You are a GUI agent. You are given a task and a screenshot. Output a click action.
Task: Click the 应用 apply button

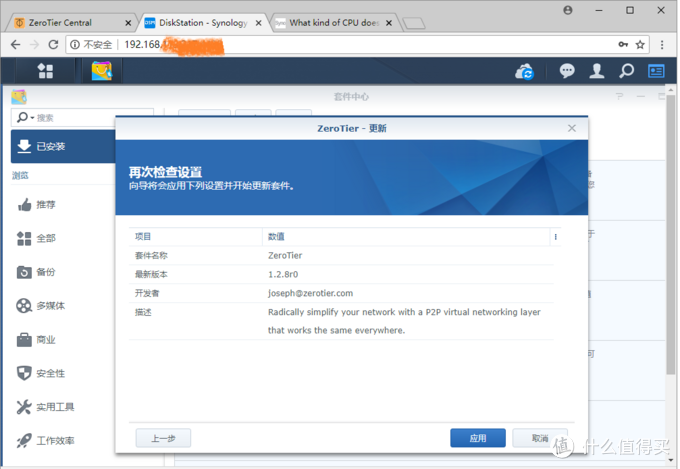(x=478, y=438)
